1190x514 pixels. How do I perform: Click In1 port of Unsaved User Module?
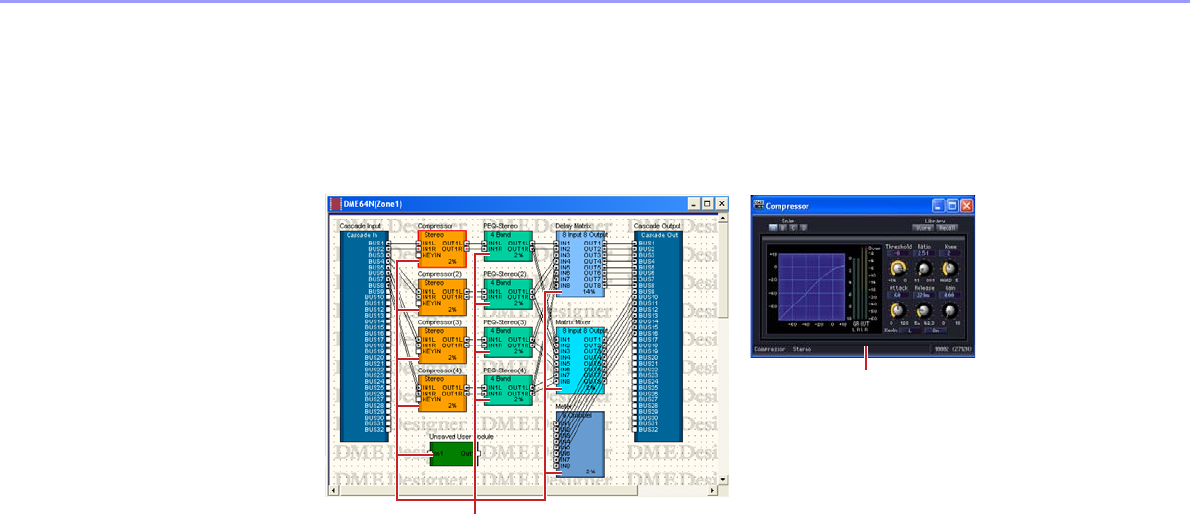pyautogui.click(x=431, y=453)
